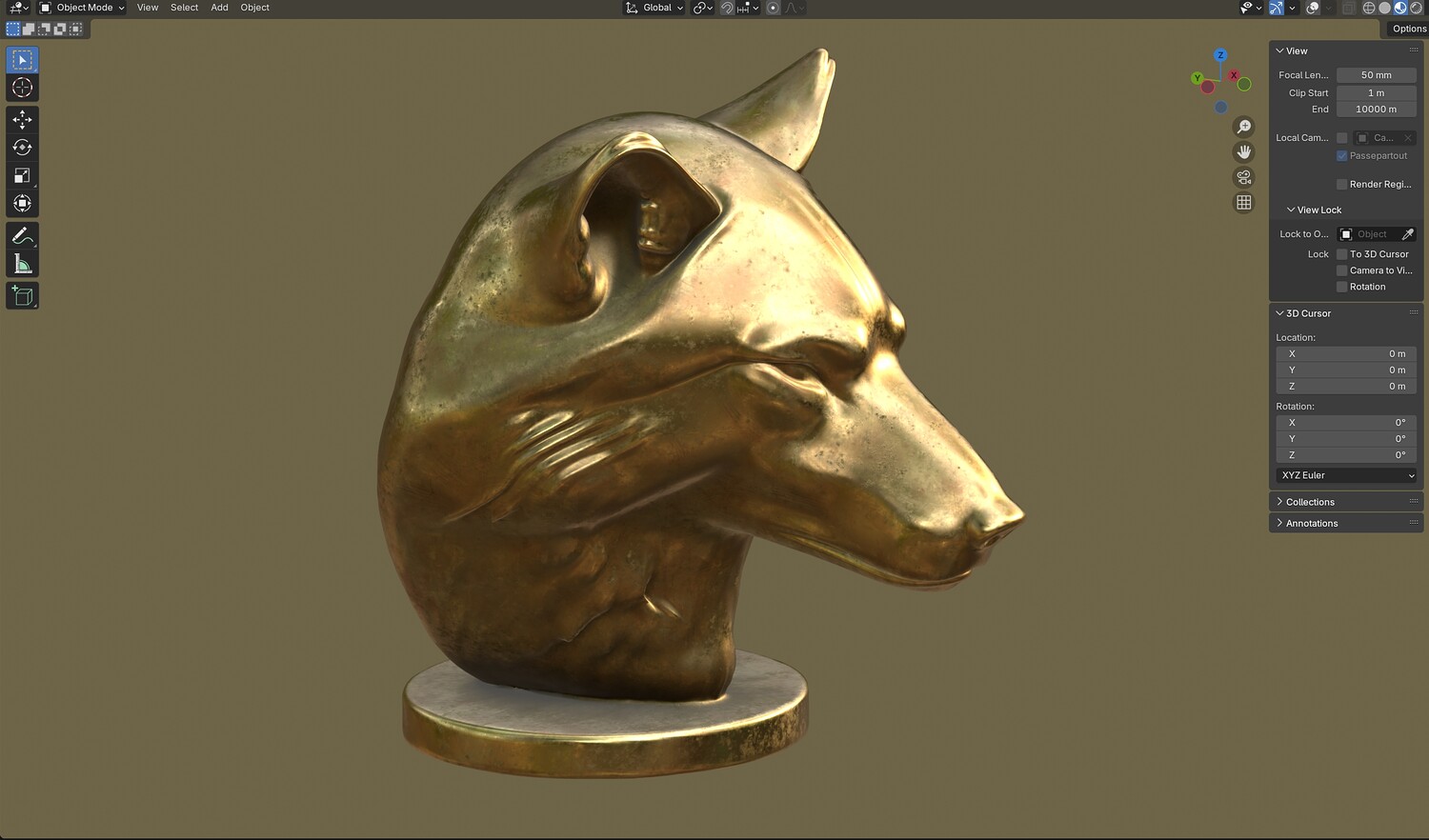Open the editor type dropdown
Viewport: 1429px width, 840px height.
point(19,8)
